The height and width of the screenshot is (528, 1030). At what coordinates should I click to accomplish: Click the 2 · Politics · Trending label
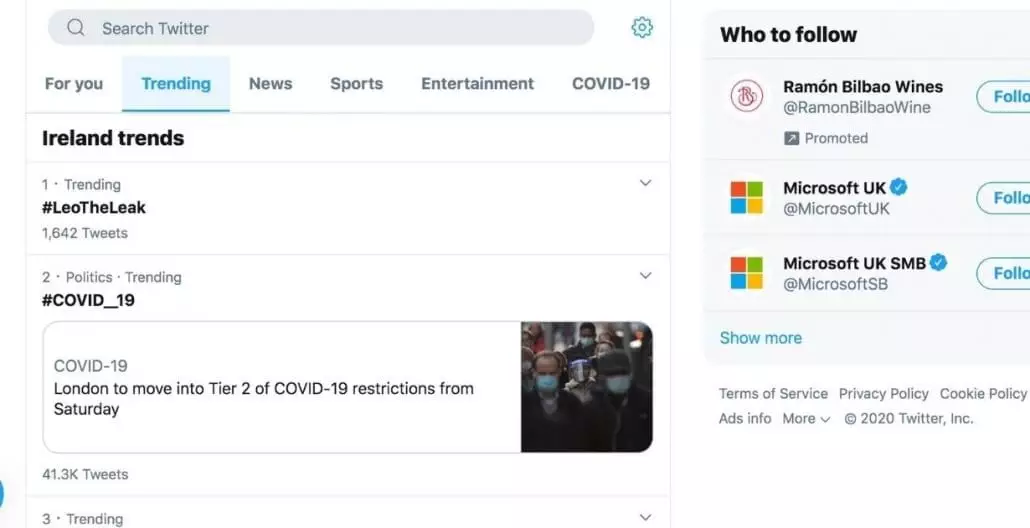112,277
